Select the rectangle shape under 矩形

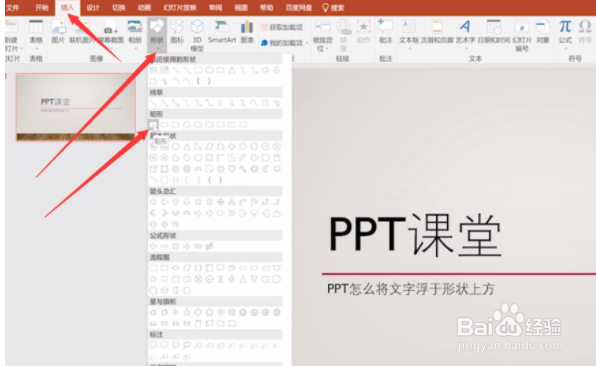coord(153,124)
